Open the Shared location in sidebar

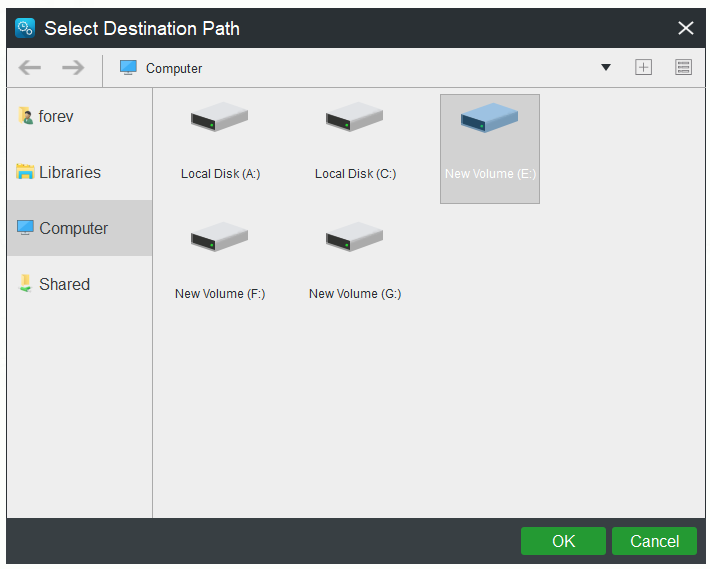click(64, 284)
